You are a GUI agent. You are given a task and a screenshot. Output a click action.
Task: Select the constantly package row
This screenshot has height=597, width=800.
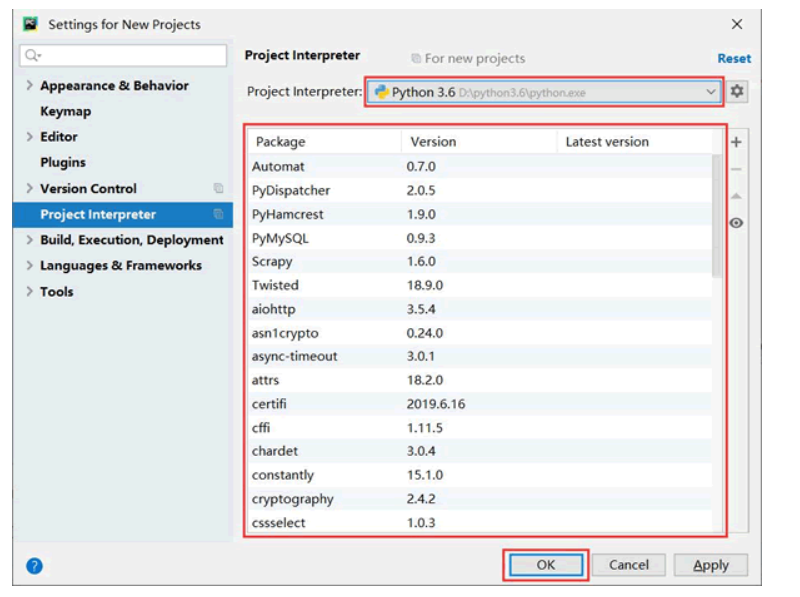pos(480,475)
